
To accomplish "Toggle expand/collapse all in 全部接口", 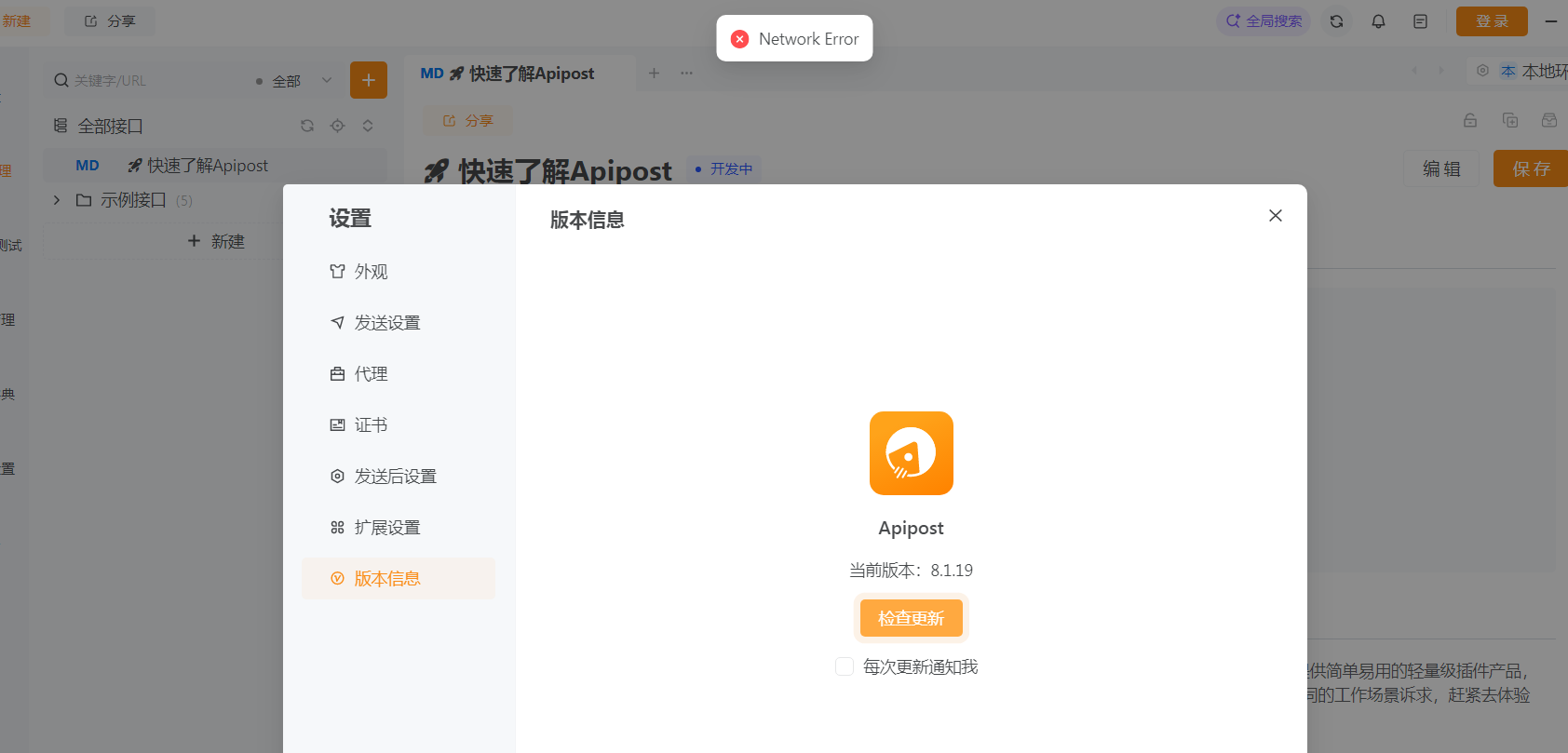I will coord(368,126).
